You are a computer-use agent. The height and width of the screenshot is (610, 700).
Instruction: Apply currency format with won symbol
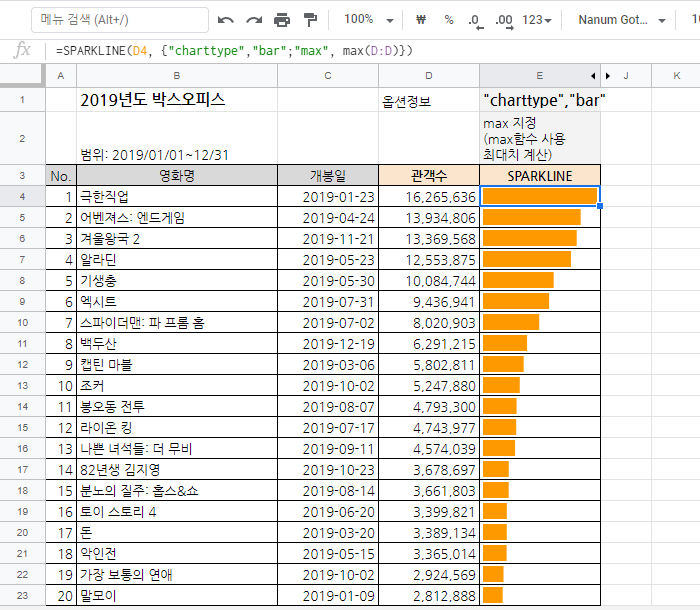(x=420, y=20)
